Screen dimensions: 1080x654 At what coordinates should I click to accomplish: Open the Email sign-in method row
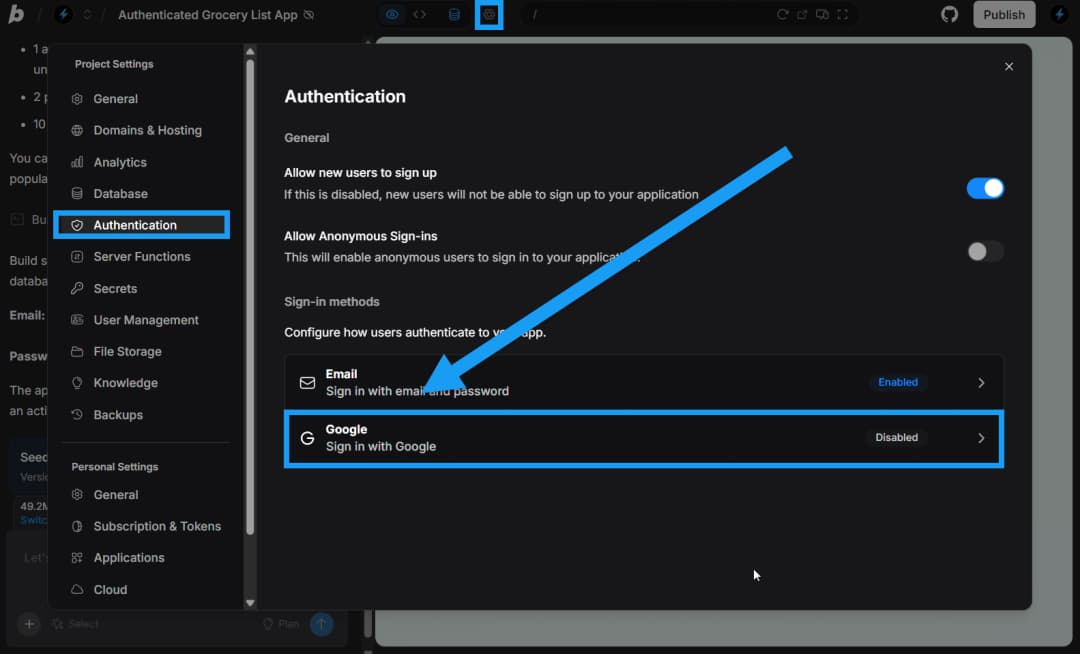(643, 382)
